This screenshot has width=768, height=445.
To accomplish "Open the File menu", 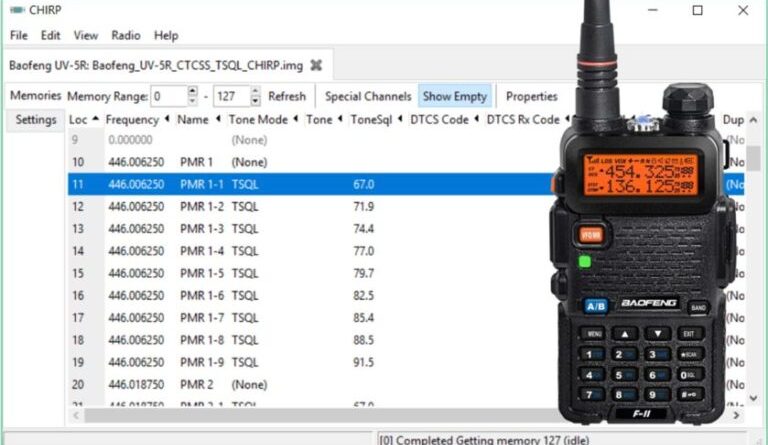I will [x=19, y=35].
